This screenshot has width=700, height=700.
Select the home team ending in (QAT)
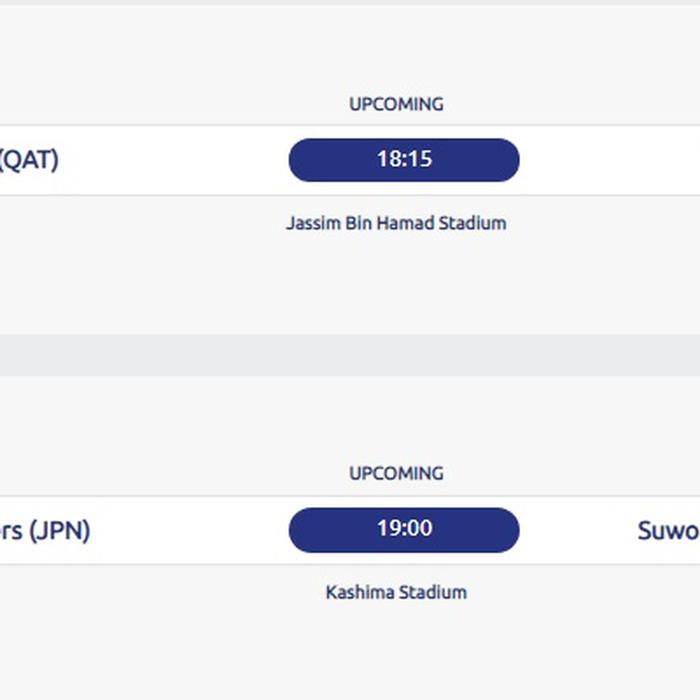coord(30,160)
